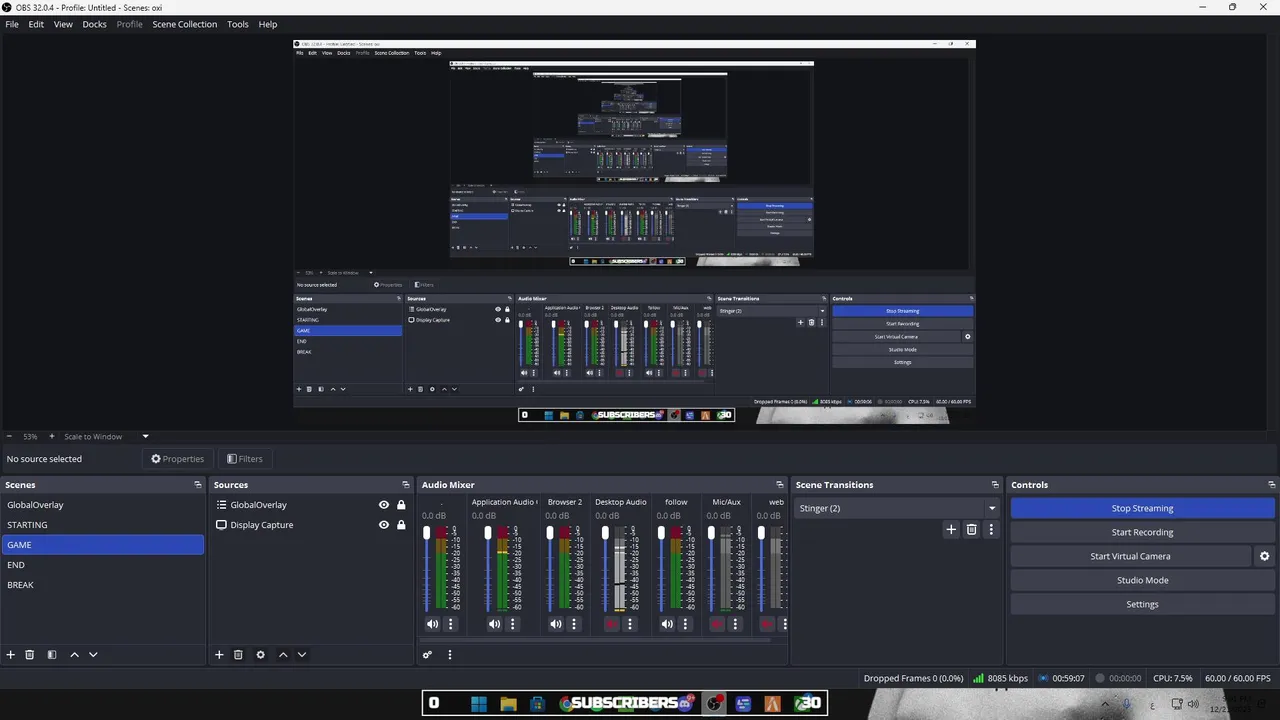Mute the Application Audio channel
The width and height of the screenshot is (1280, 720).
tap(494, 624)
